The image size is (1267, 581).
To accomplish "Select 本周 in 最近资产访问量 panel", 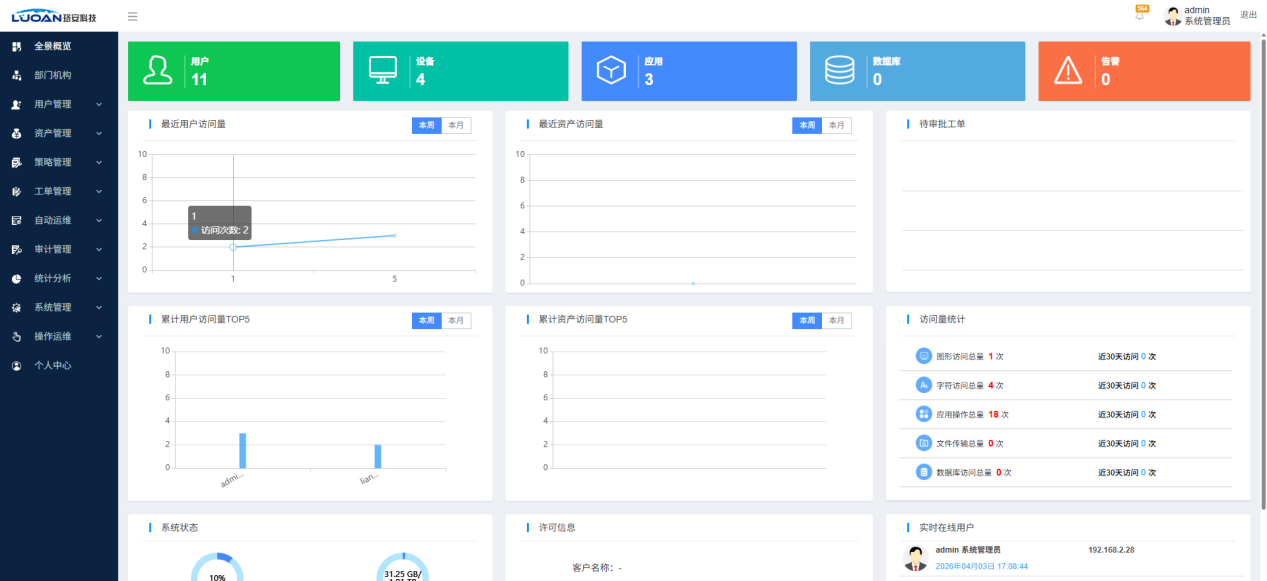I will tap(808, 125).
